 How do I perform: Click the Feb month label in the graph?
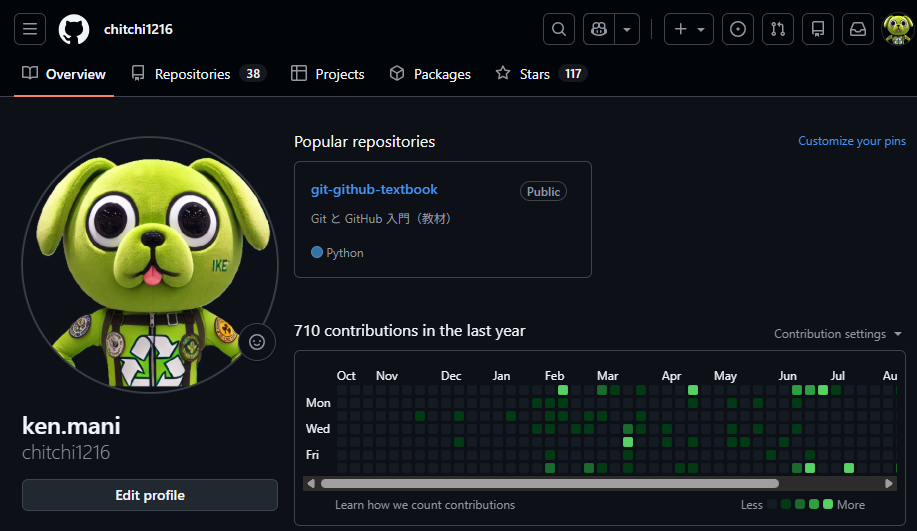(x=554, y=375)
